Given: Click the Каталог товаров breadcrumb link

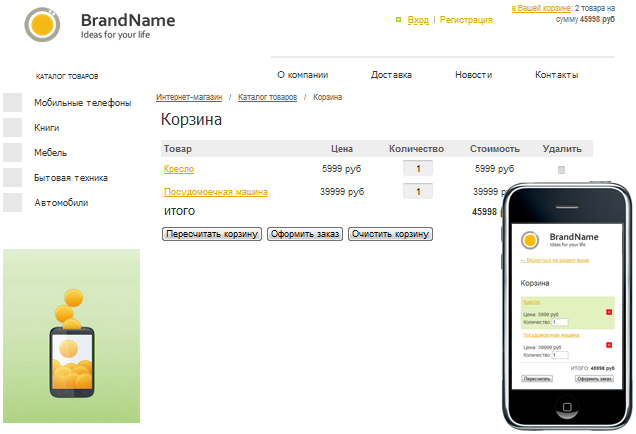Looking at the screenshot, I should pos(267,97).
